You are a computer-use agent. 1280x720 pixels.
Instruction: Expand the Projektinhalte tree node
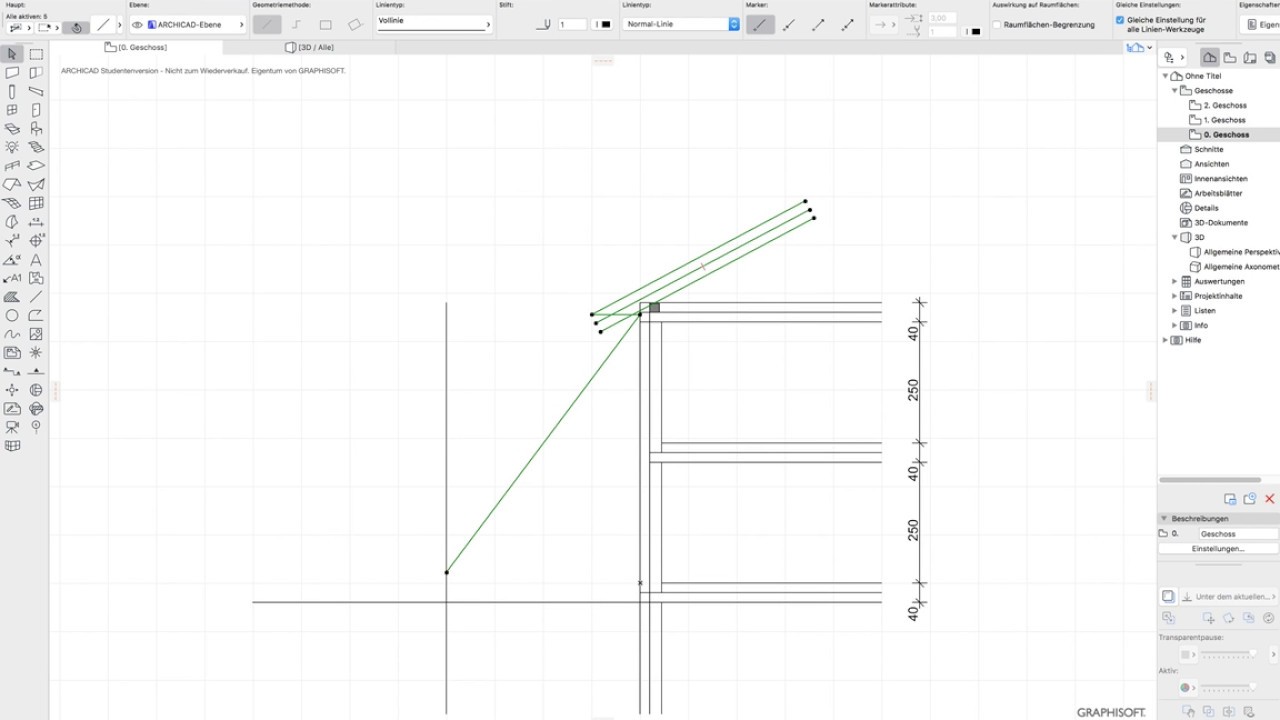[1175, 296]
